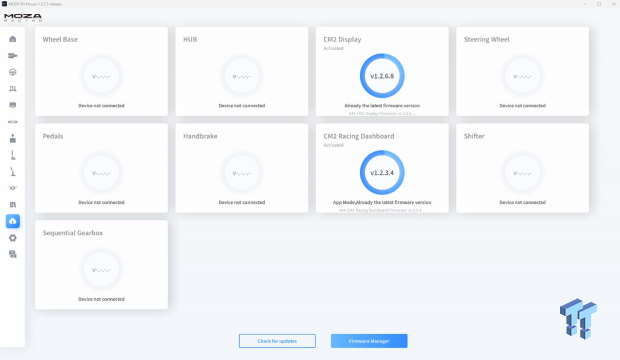Open pedals settings sidebar icon

(x=13, y=89)
